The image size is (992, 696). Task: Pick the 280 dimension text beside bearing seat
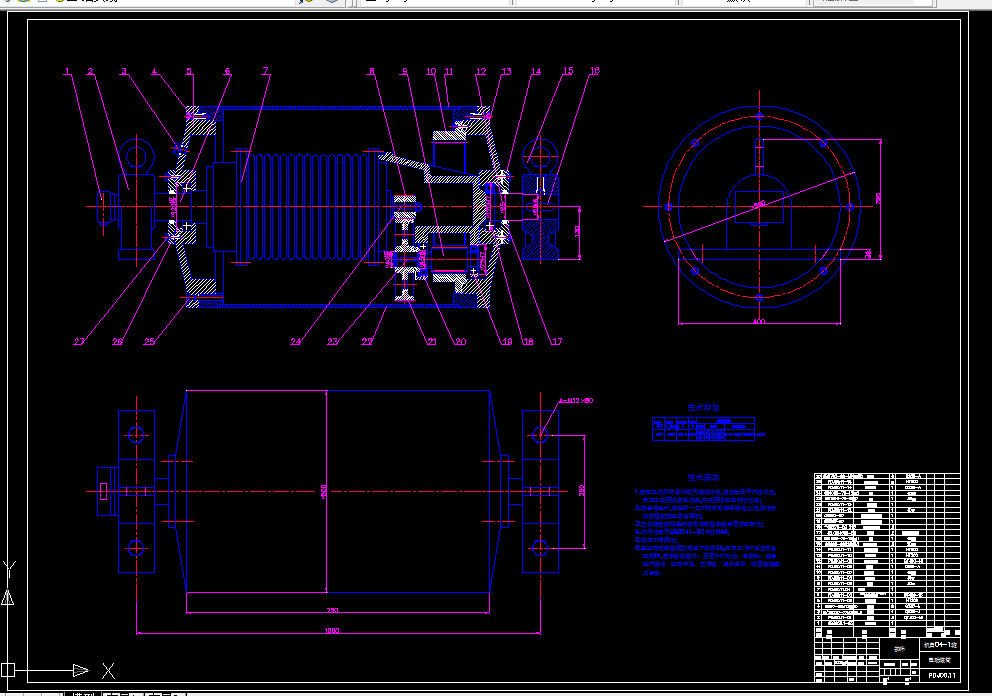click(x=581, y=490)
